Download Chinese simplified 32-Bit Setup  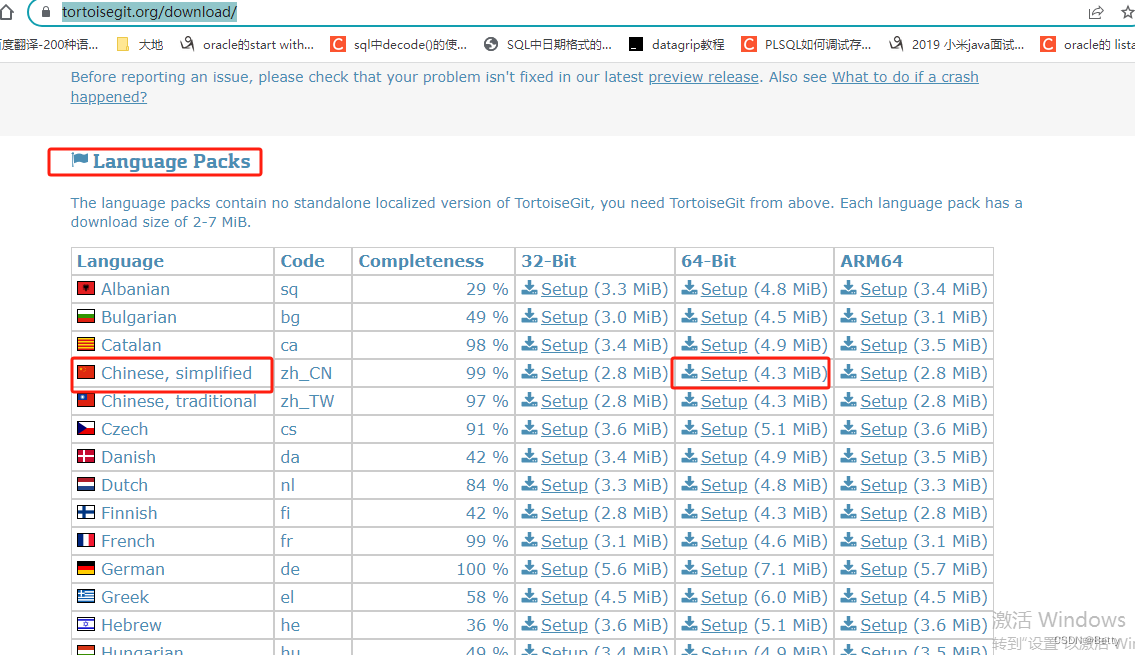click(x=564, y=373)
